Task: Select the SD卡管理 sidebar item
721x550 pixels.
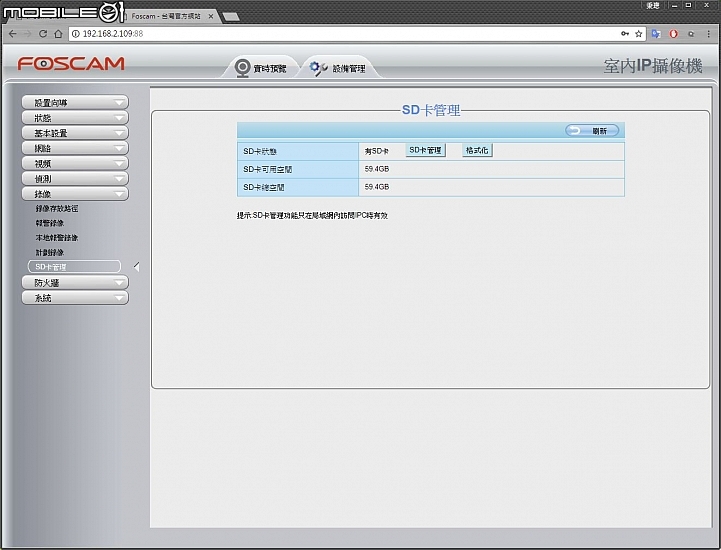Action: click(x=74, y=267)
